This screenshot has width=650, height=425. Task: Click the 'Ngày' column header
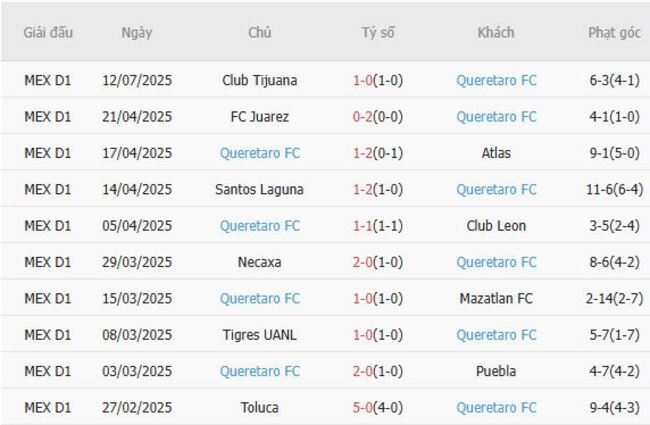[137, 33]
